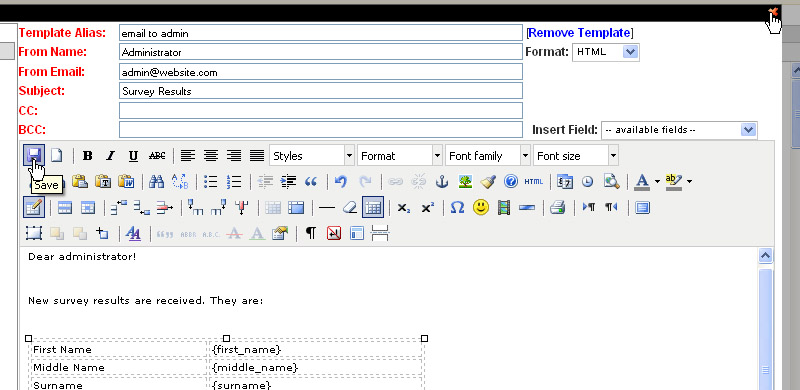The height and width of the screenshot is (390, 800).
Task: Insert a bulleted list
Action: (x=210, y=181)
